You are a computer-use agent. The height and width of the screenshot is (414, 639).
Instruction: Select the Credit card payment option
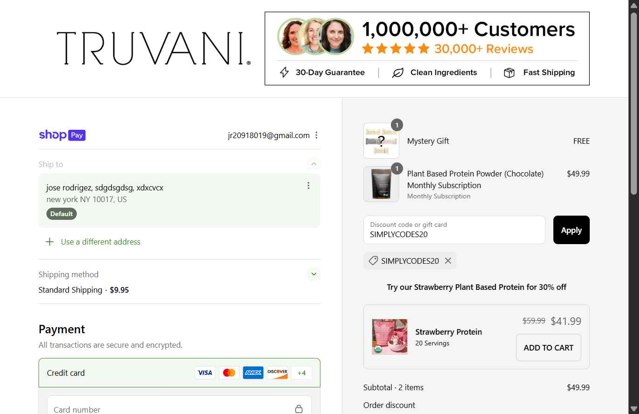click(179, 373)
